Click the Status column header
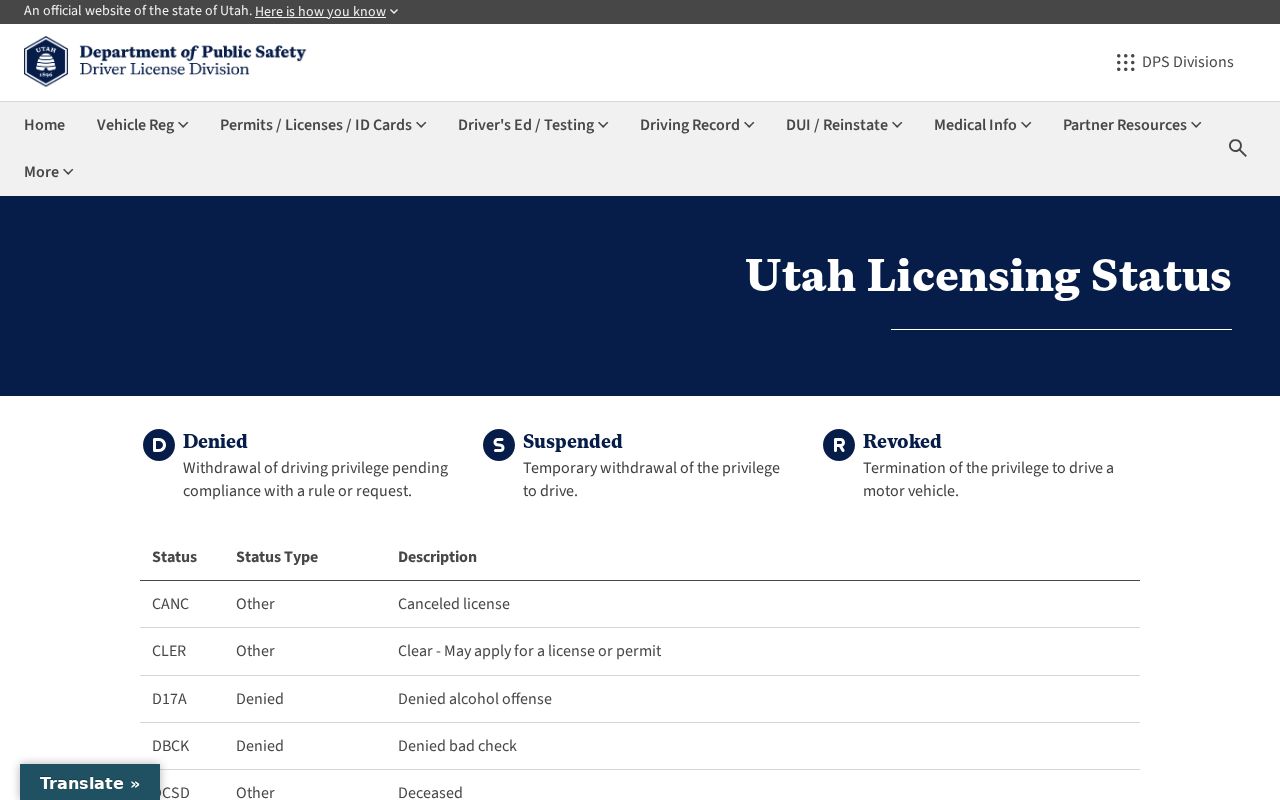 click(x=174, y=557)
